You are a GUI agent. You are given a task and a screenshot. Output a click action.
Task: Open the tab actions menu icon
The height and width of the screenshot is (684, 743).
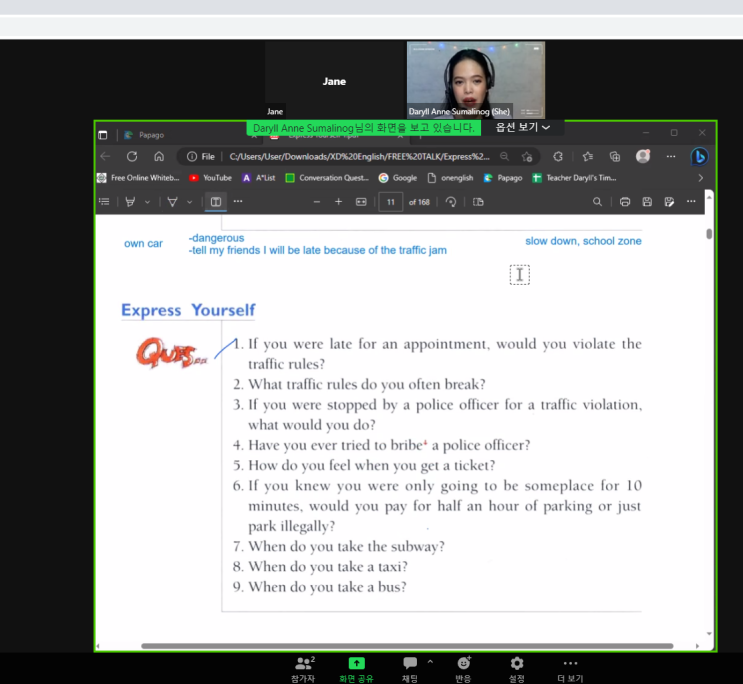tap(103, 135)
